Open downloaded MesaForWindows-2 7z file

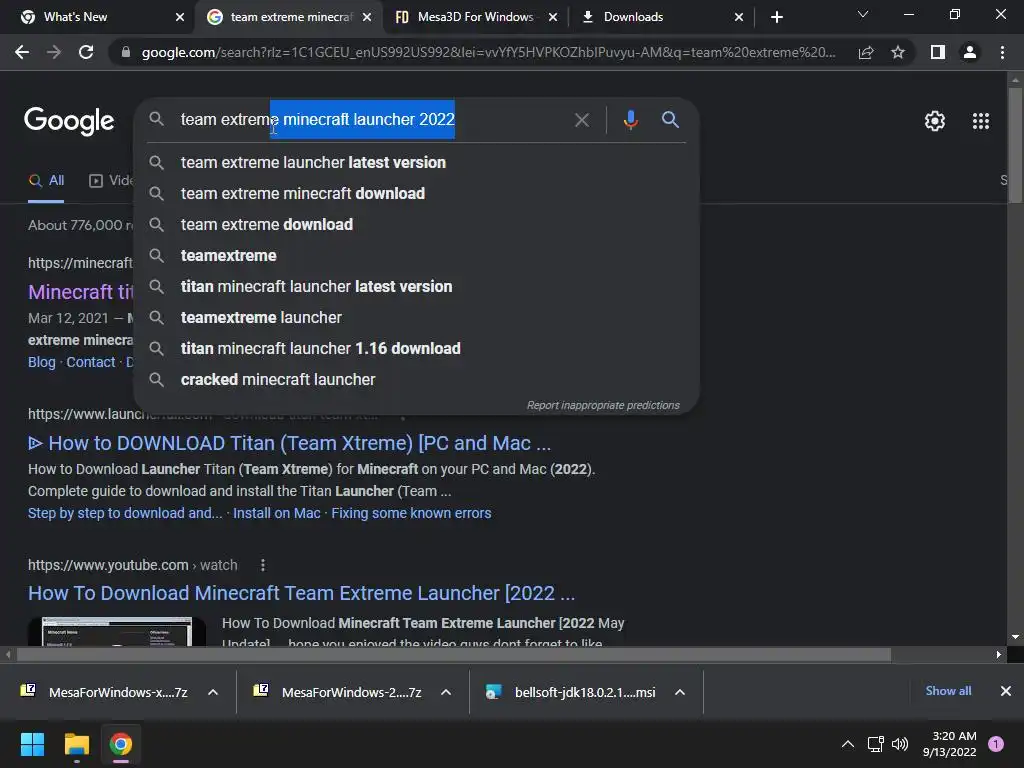338,692
